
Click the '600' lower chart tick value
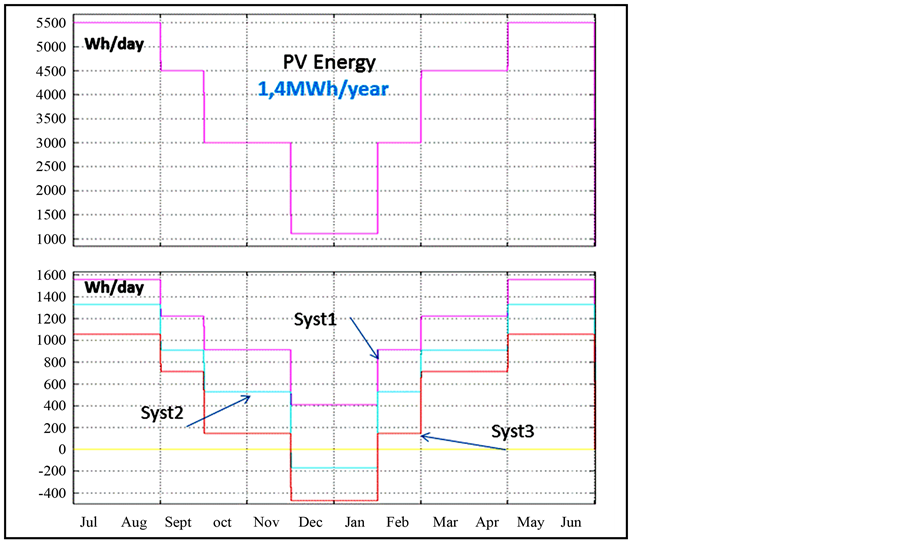click(x=55, y=384)
